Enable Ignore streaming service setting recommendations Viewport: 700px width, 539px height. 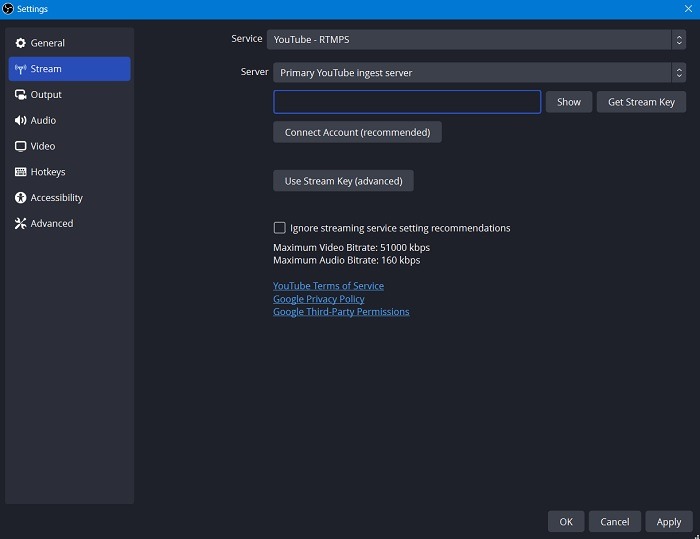pos(280,228)
